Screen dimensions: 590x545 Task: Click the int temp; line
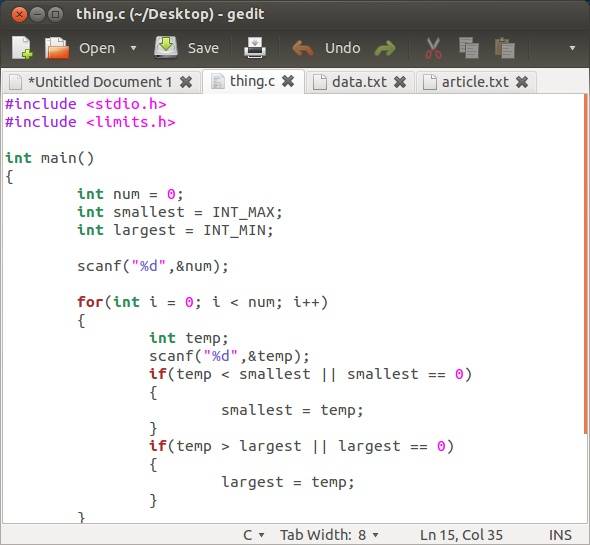pyautogui.click(x=189, y=338)
